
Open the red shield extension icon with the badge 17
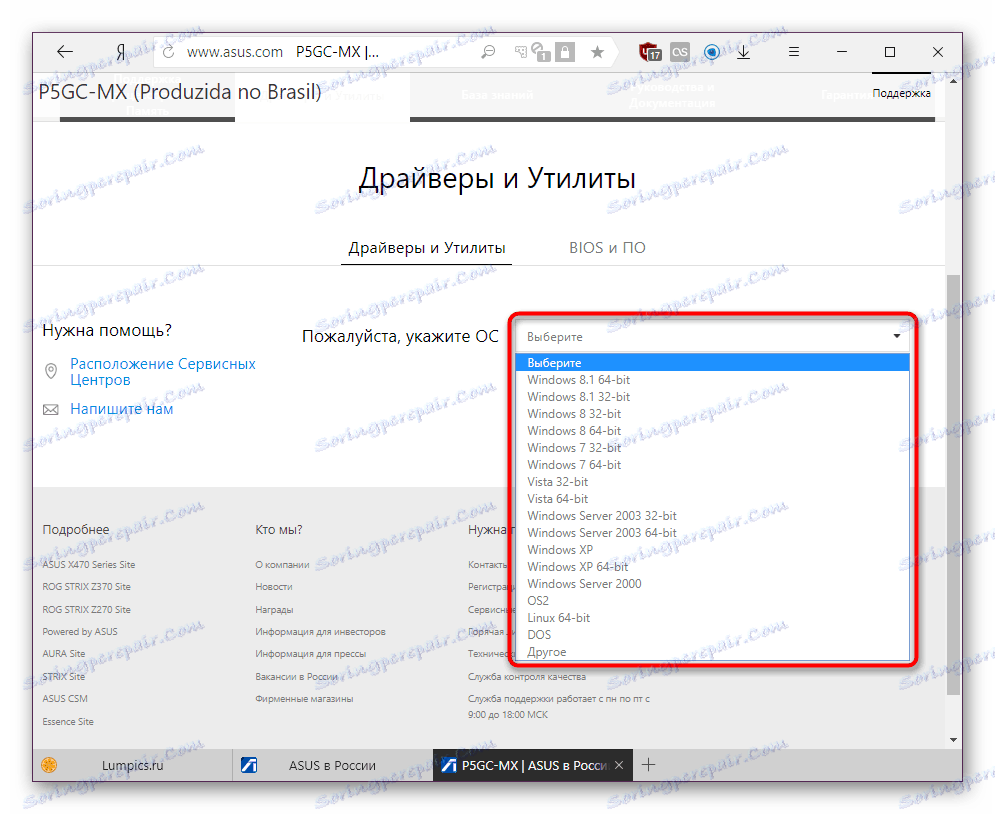[x=650, y=52]
